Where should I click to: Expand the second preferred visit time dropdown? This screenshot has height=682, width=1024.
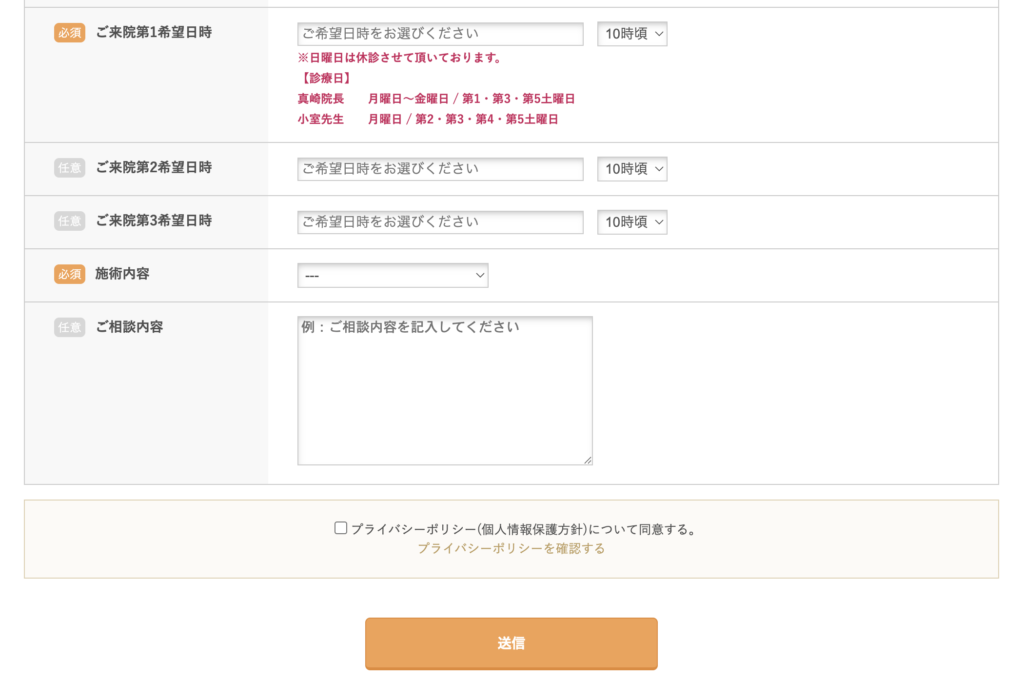[632, 169]
